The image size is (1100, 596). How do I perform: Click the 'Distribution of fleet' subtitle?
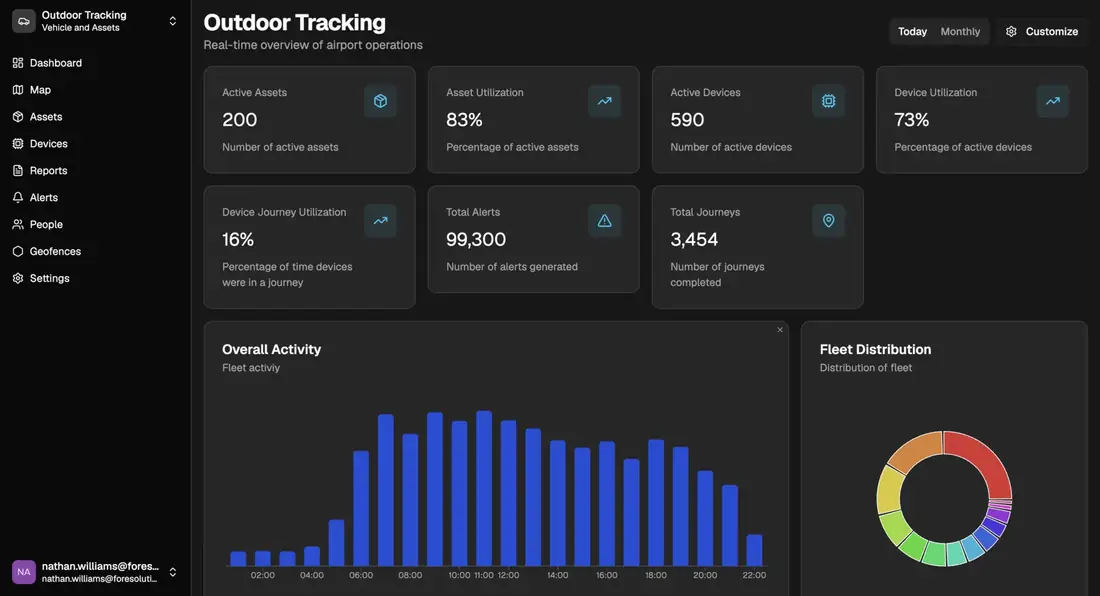(866, 367)
